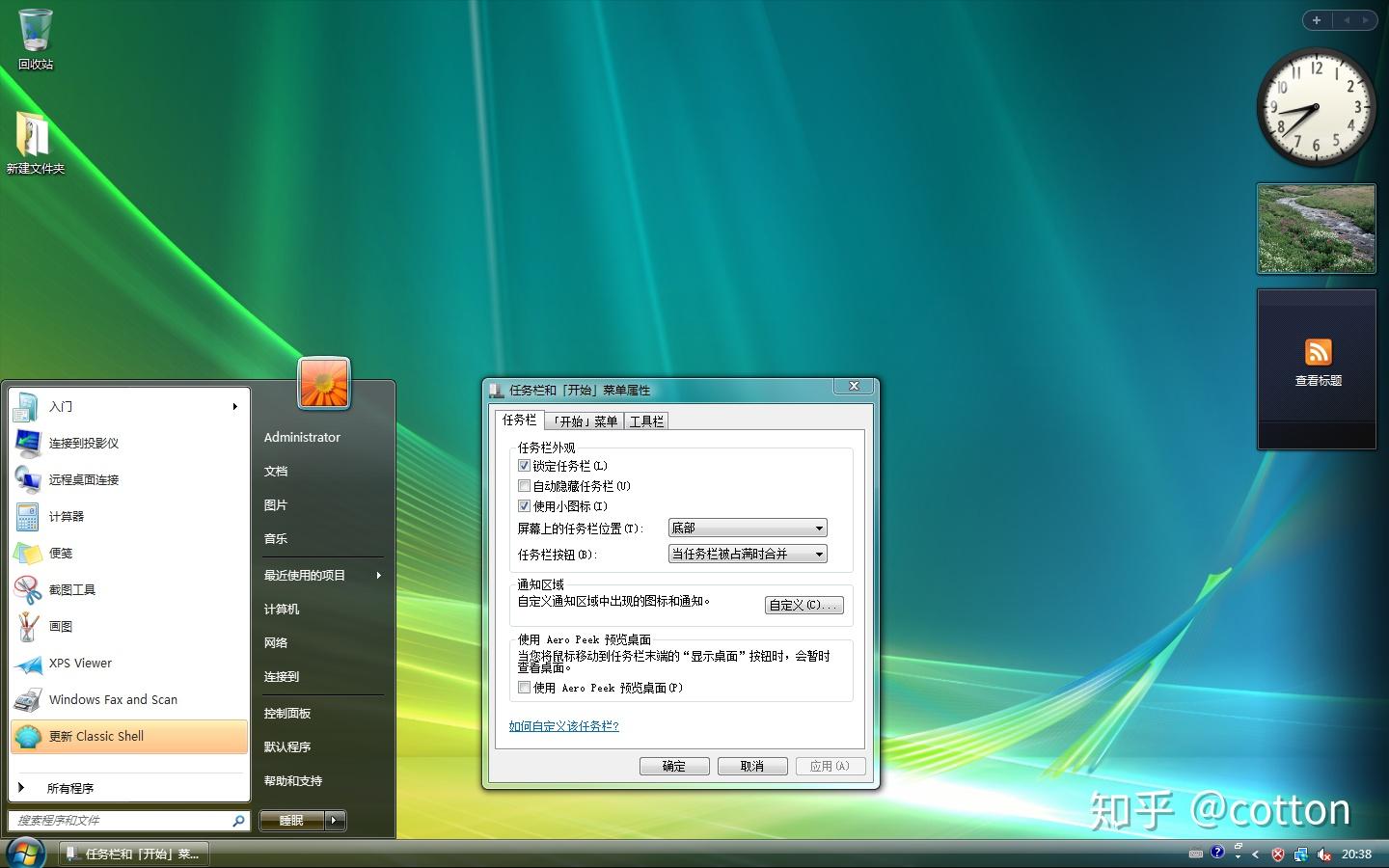Open Paint (画图)
Viewport: 1389px width, 868px height.
click(59, 626)
